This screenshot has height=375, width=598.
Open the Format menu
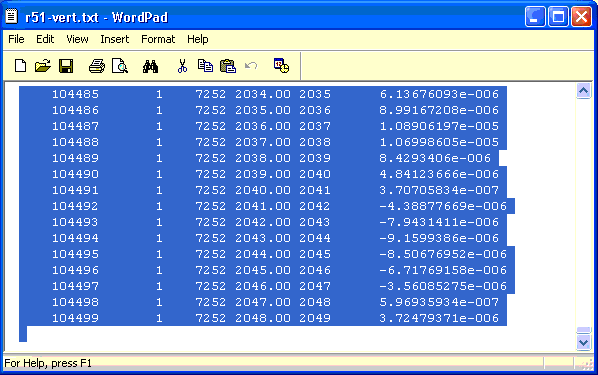[158, 39]
